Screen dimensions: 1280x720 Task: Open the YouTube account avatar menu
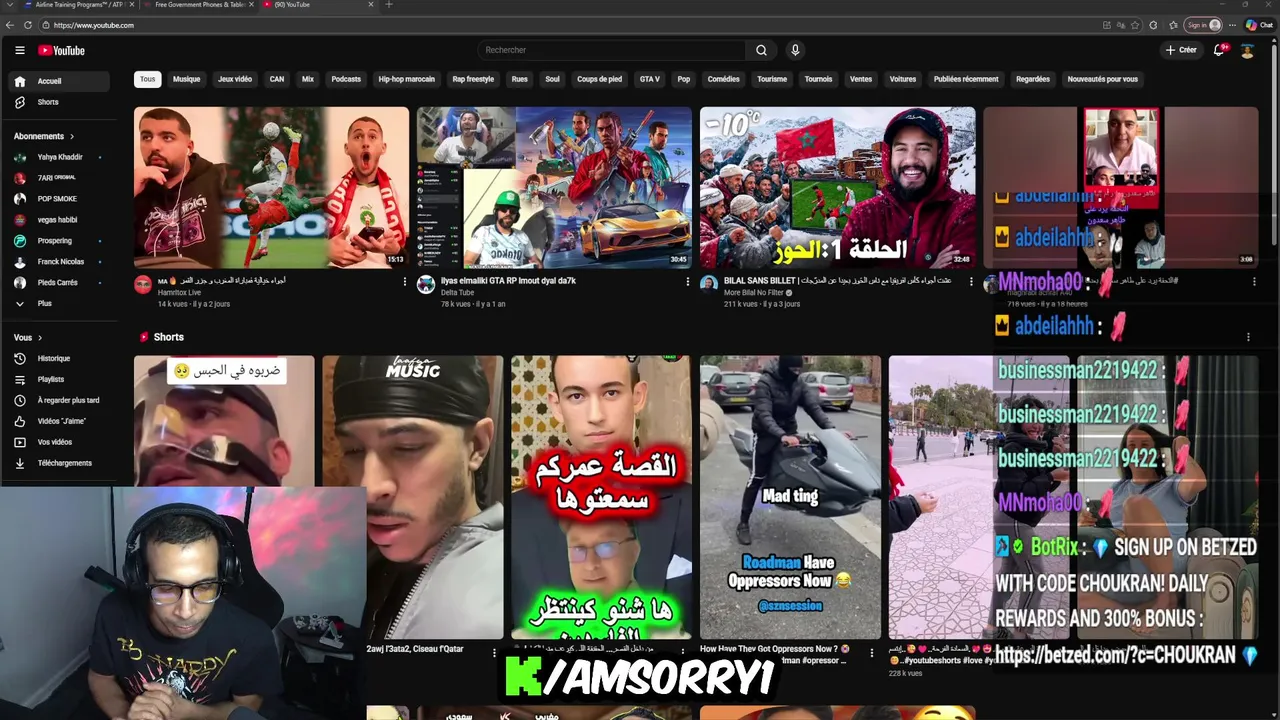coord(1247,50)
